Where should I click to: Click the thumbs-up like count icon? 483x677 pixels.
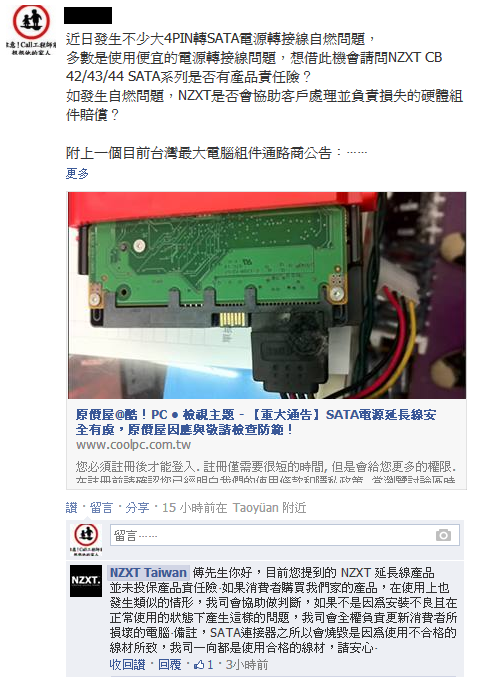click(199, 664)
